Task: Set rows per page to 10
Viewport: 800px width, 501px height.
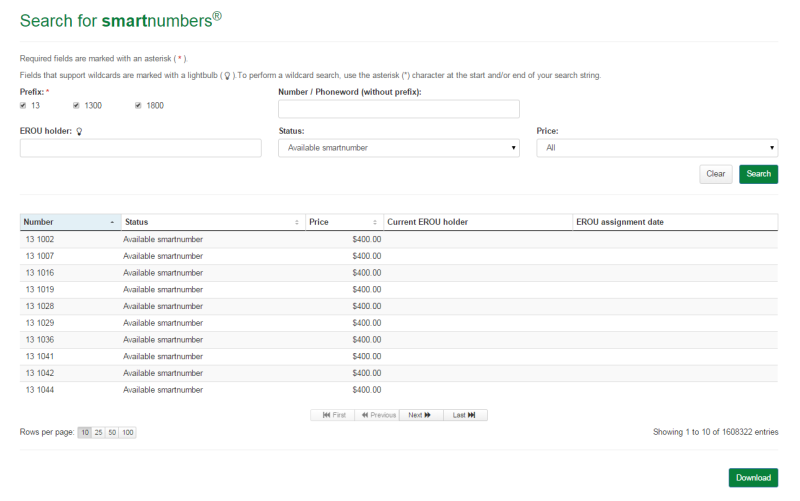Action: pyautogui.click(x=85, y=433)
